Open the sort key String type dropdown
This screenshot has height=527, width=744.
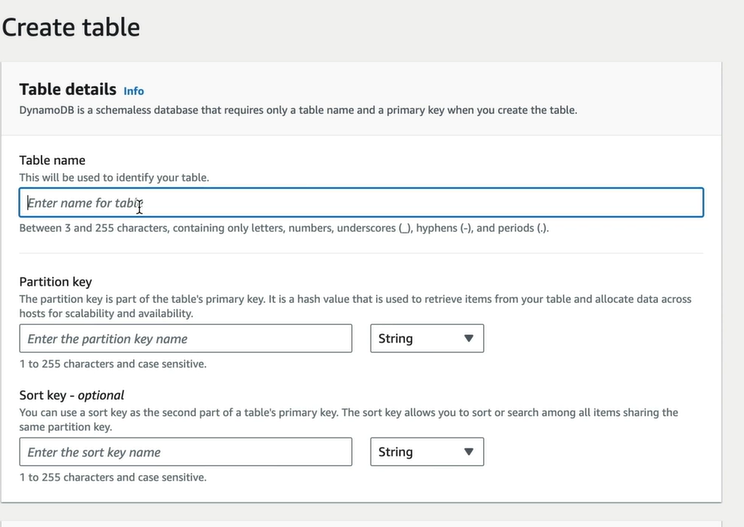[x=427, y=452]
